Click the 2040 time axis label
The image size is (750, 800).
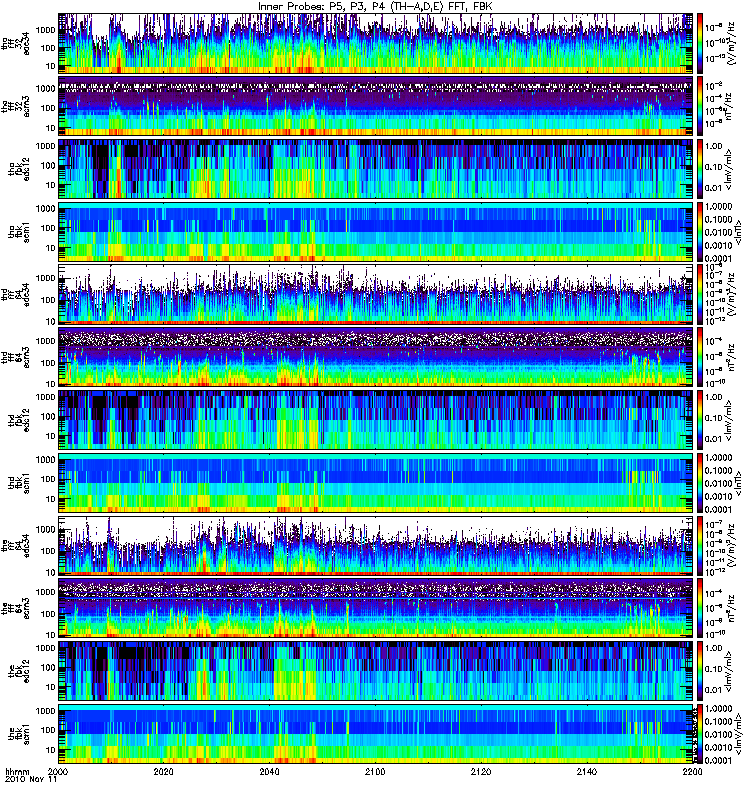(x=269, y=772)
